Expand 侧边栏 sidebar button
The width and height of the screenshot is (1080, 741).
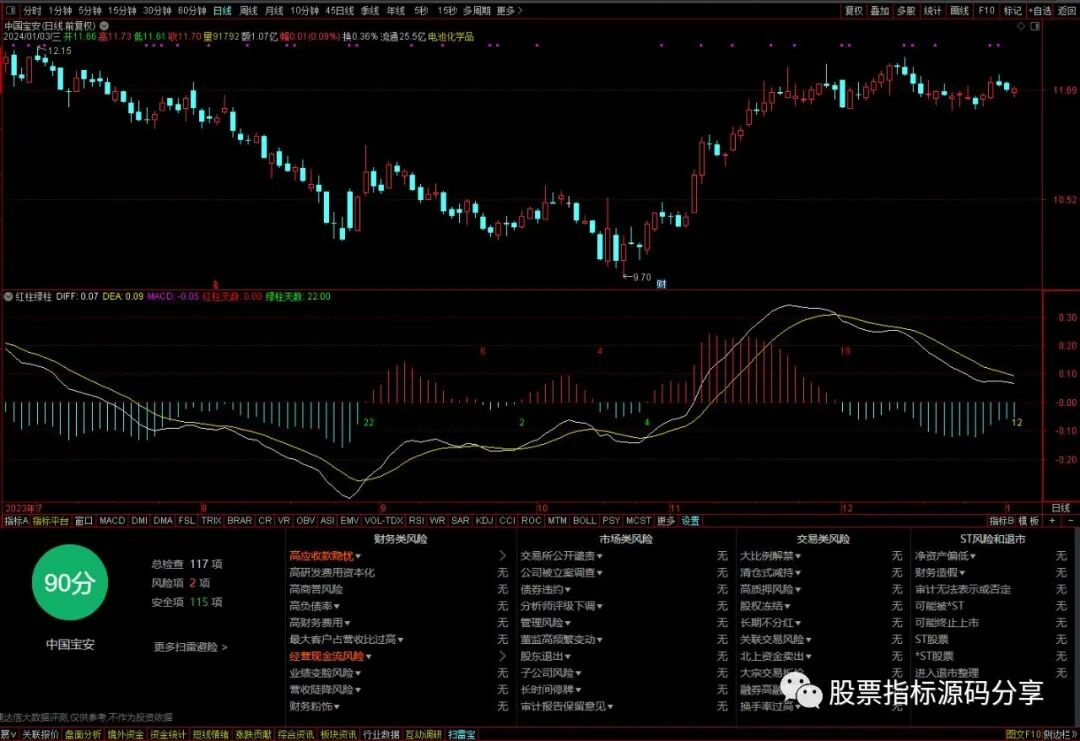(1060, 735)
